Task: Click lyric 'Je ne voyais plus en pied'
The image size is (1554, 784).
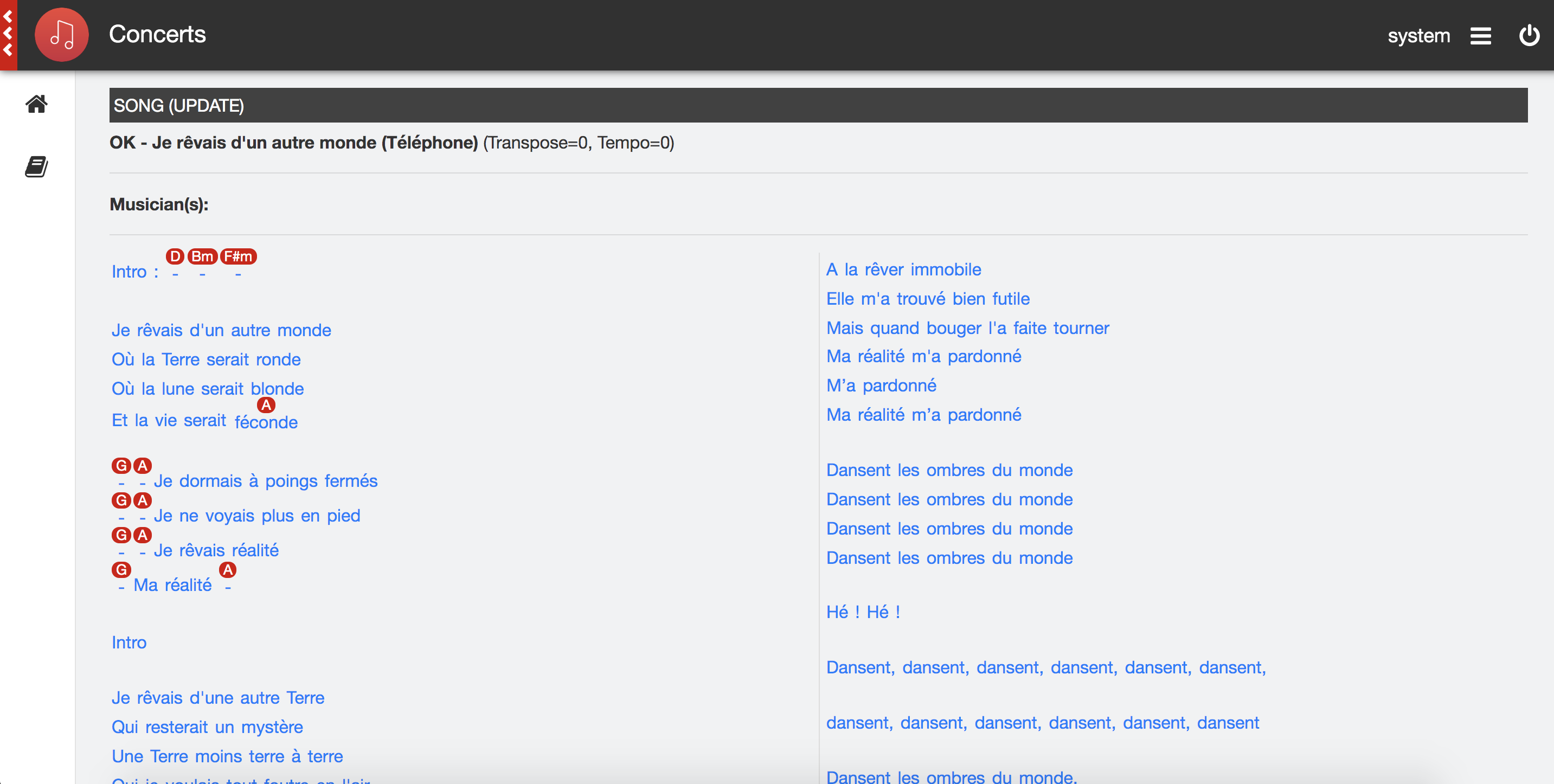Action: 257,516
